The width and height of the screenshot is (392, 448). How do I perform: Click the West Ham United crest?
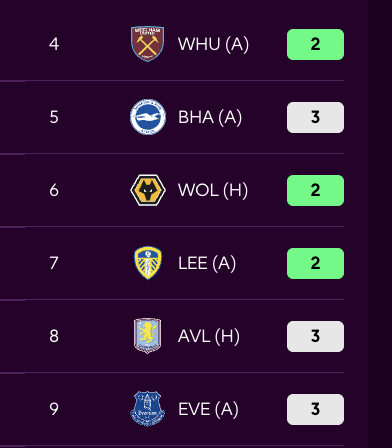147,44
